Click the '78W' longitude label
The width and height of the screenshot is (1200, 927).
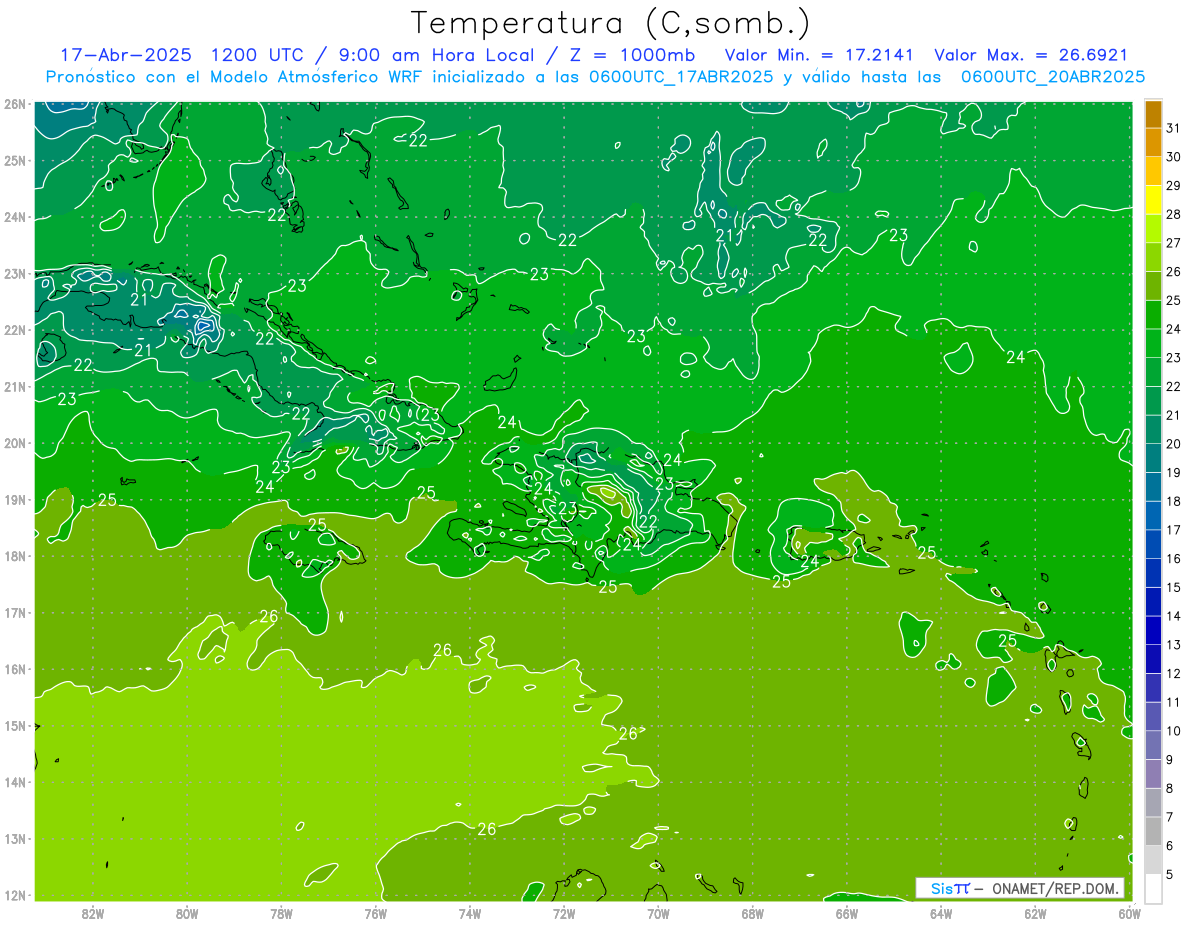[281, 913]
